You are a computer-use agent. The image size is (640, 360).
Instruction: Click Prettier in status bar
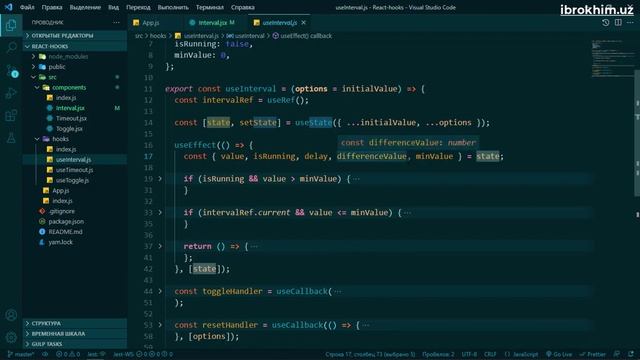(x=593, y=354)
